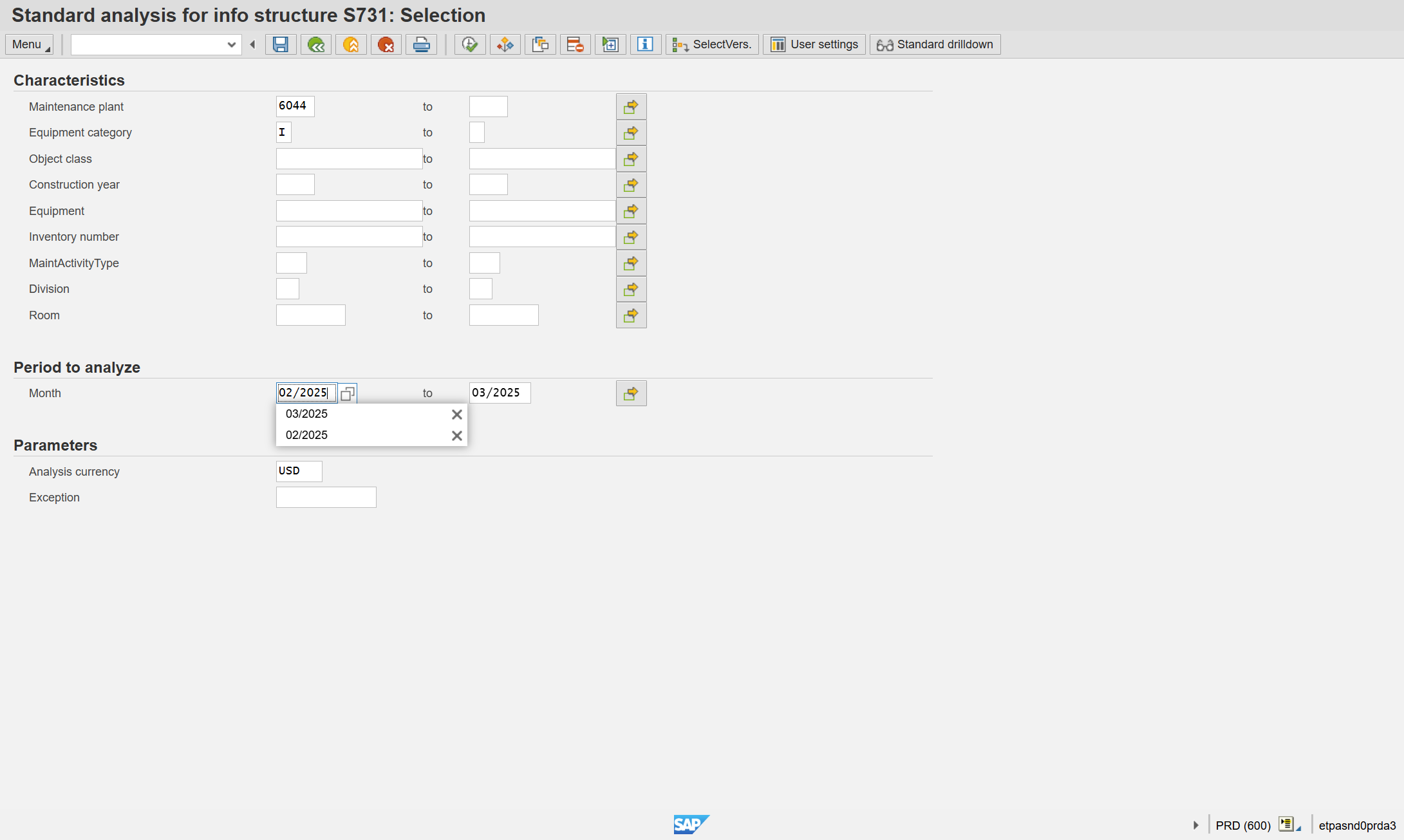Click Standard drilldown button
1404x840 pixels.
(935, 44)
